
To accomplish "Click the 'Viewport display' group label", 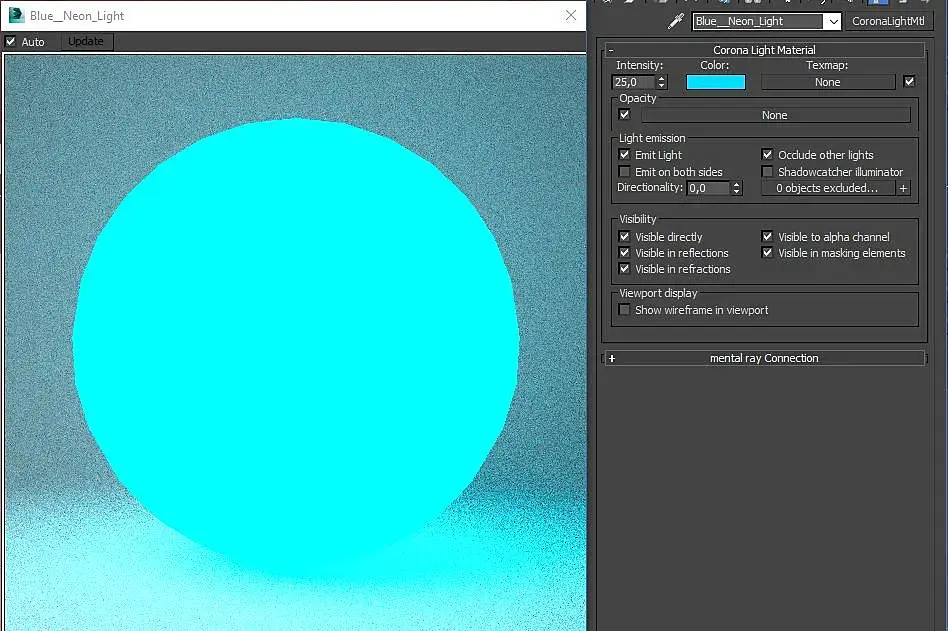I will 658,293.
